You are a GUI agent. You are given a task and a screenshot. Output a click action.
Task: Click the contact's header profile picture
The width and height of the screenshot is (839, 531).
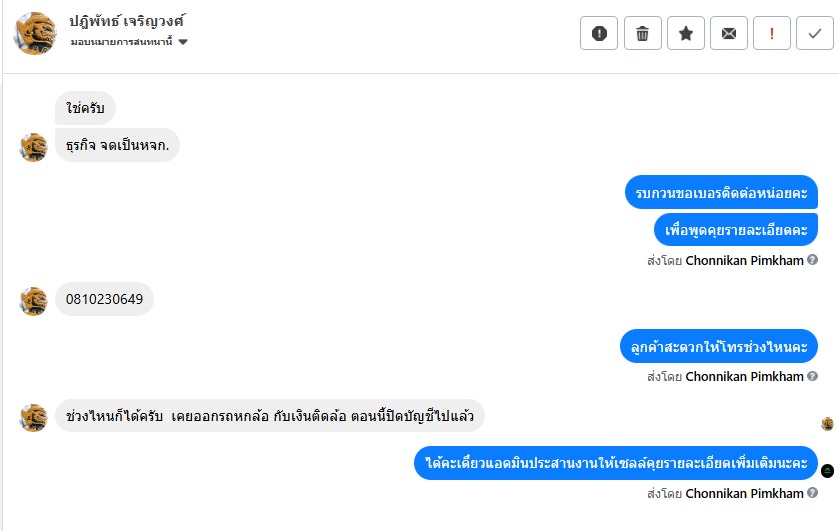35,33
